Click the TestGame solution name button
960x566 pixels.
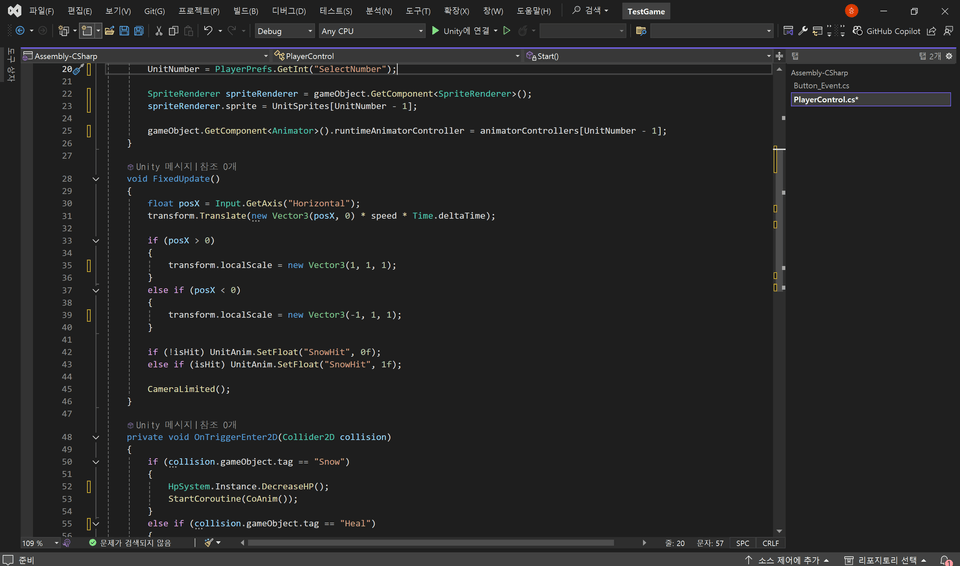[x=646, y=11]
